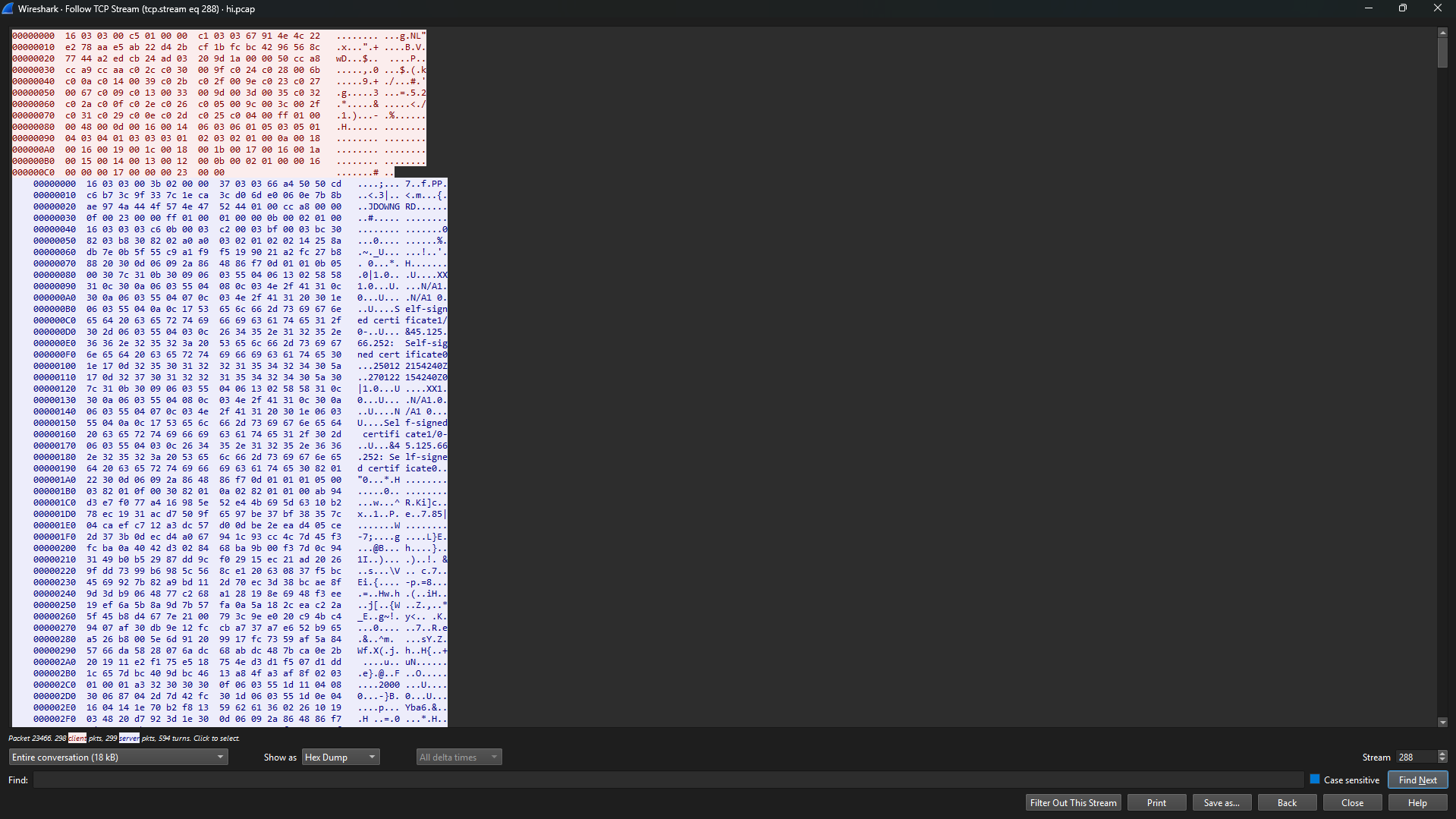Click the Close button in bottom row
Viewport: 1456px width, 819px height.
click(x=1352, y=802)
